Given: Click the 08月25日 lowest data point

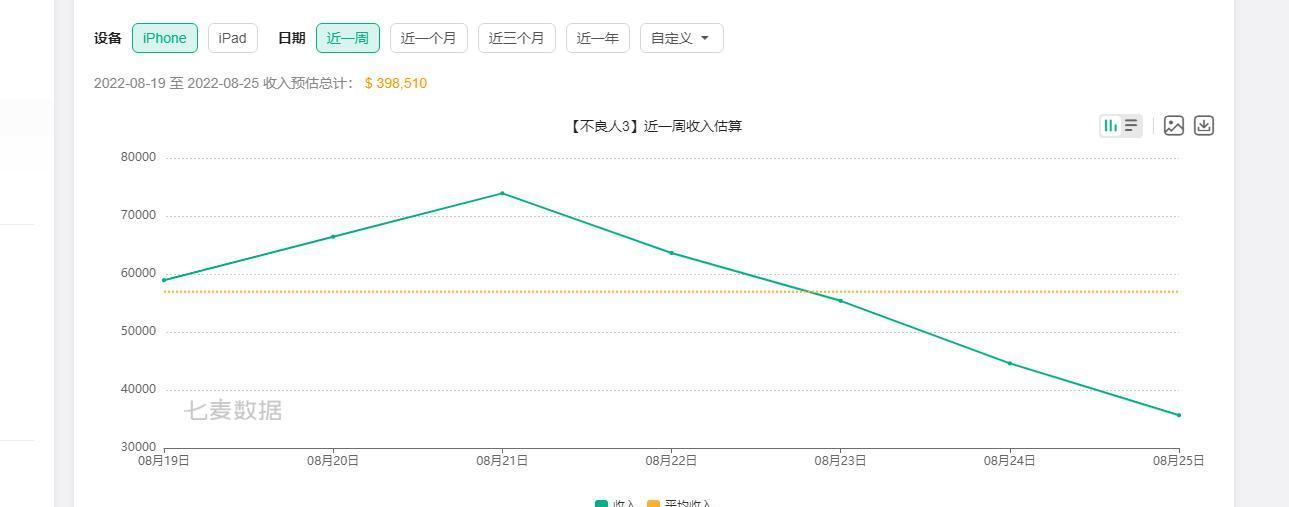Looking at the screenshot, I should (1179, 415).
